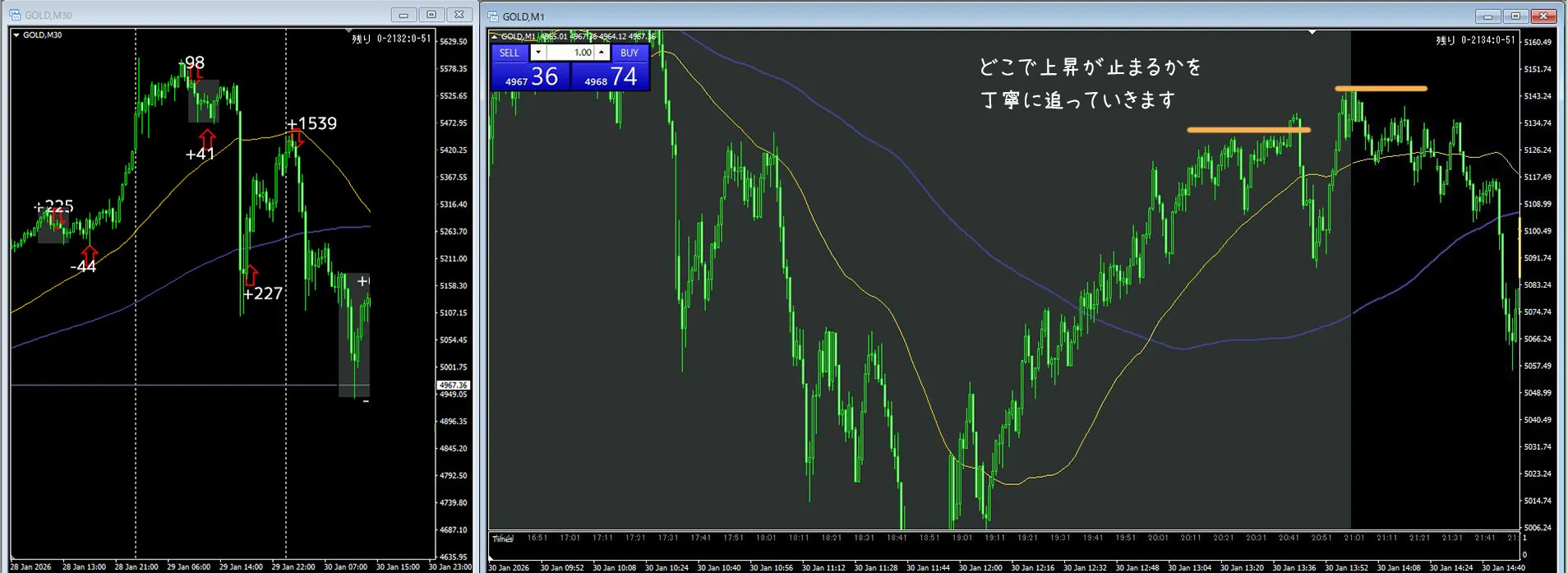Click the 21:01 time in the Times sub-window
The height and width of the screenshot is (573, 1568).
1354,538
